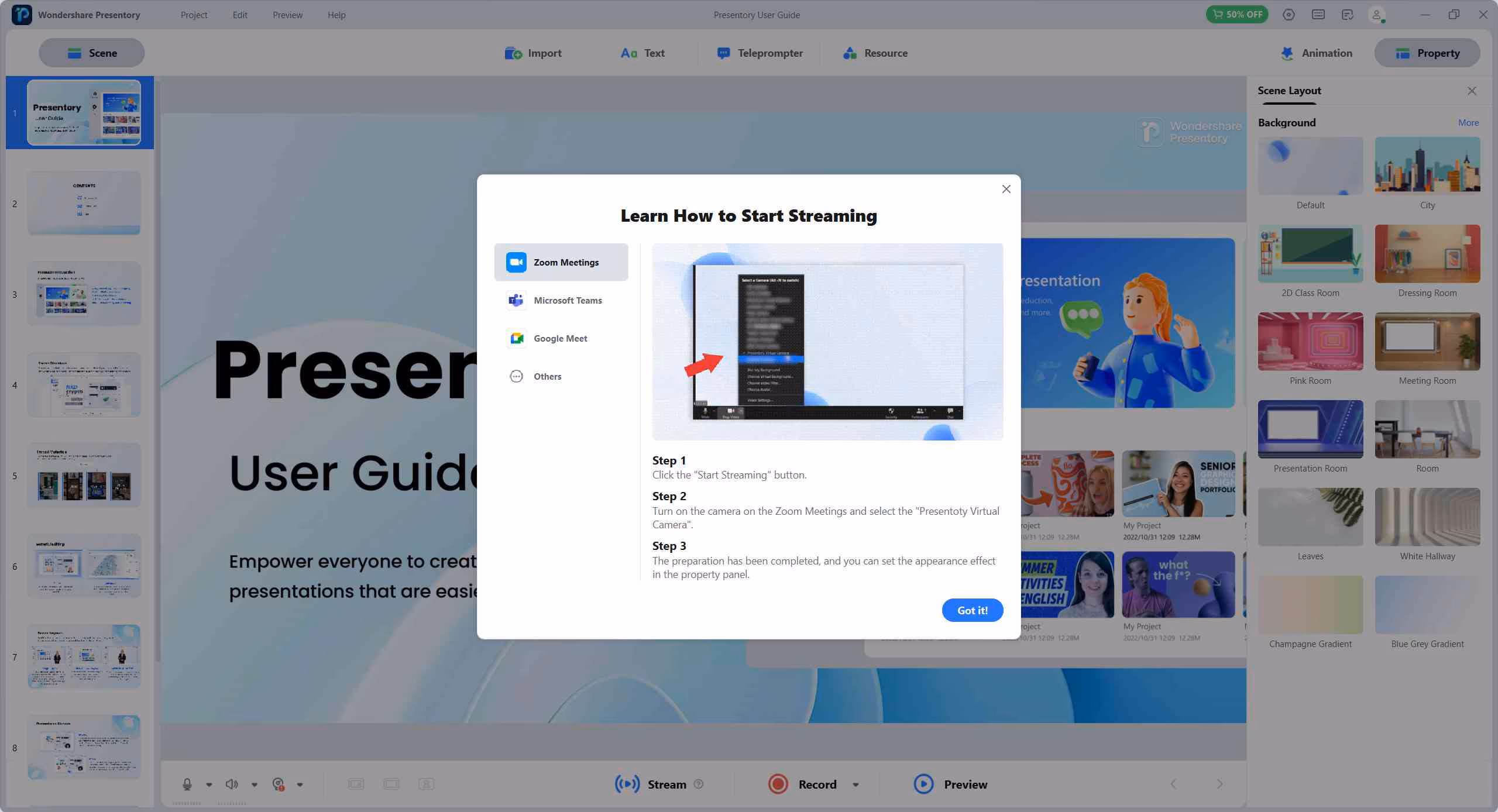Screen dimensions: 1498x812
Task: Expand the microphone dropdown arrow
Action: [x=209, y=785]
